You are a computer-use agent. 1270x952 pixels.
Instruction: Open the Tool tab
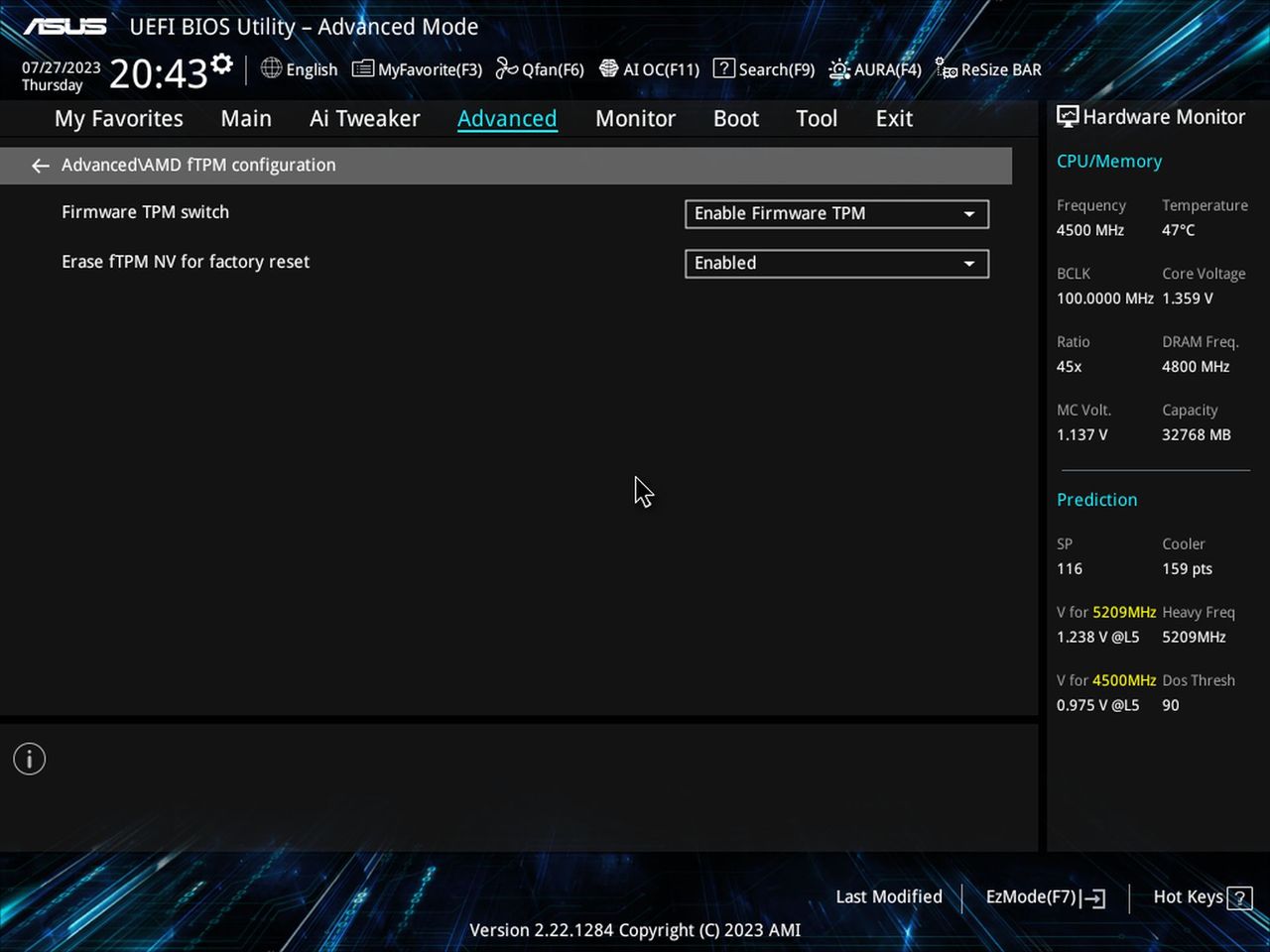click(817, 119)
